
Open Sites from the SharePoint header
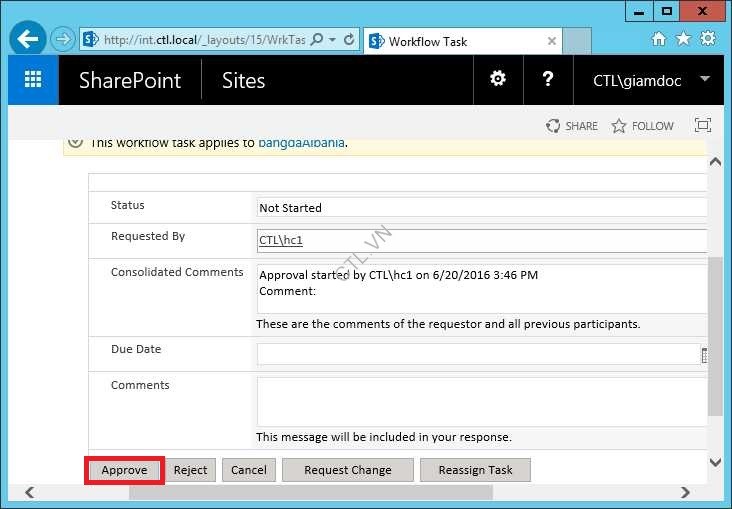point(243,81)
